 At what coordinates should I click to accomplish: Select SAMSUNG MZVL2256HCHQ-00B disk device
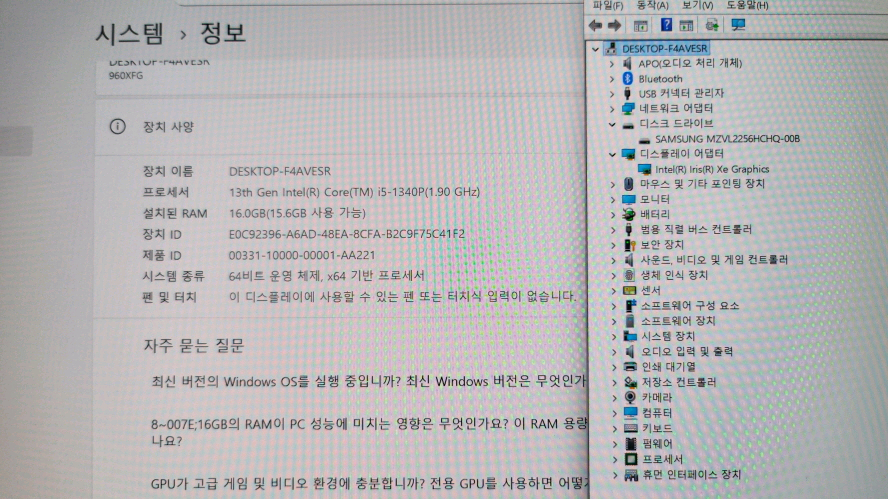point(727,139)
